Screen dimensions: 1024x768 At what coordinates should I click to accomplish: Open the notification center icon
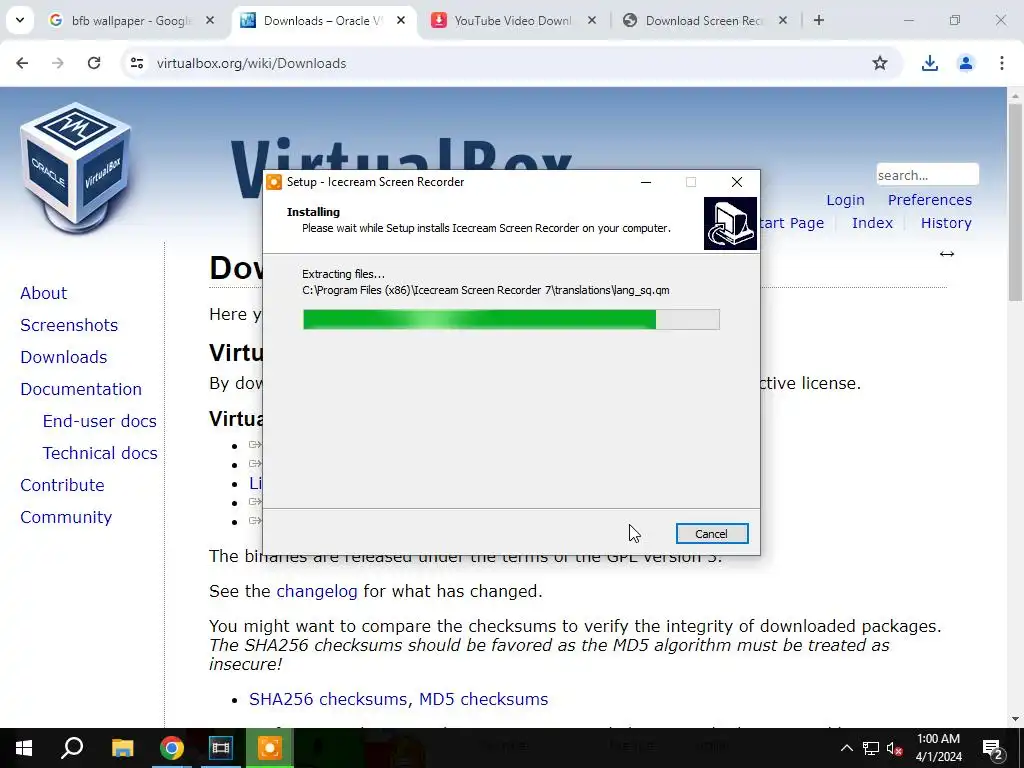993,748
